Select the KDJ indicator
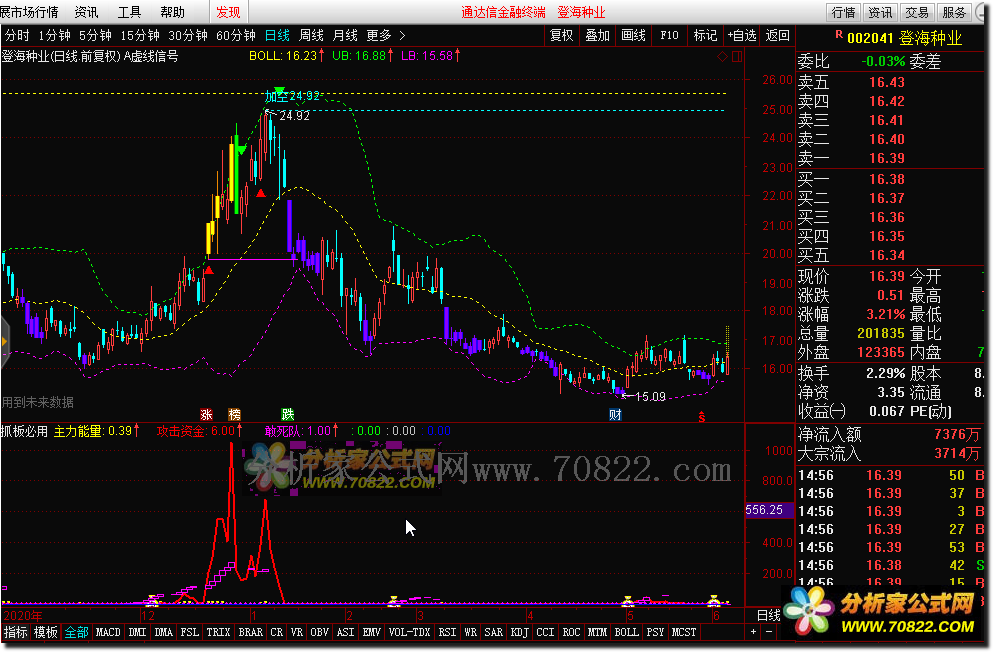 (519, 632)
